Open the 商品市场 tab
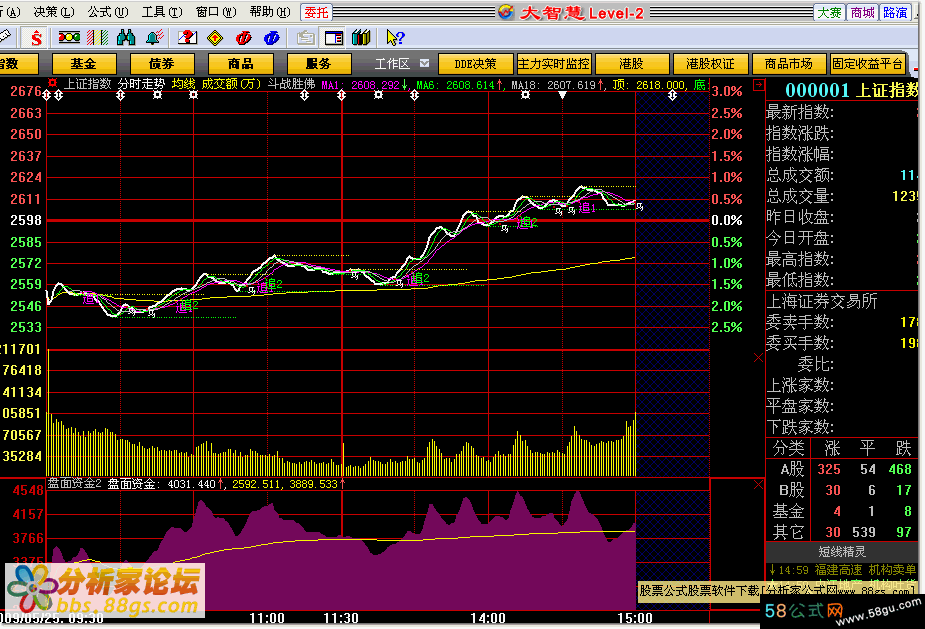The width and height of the screenshot is (925, 629). 789,64
